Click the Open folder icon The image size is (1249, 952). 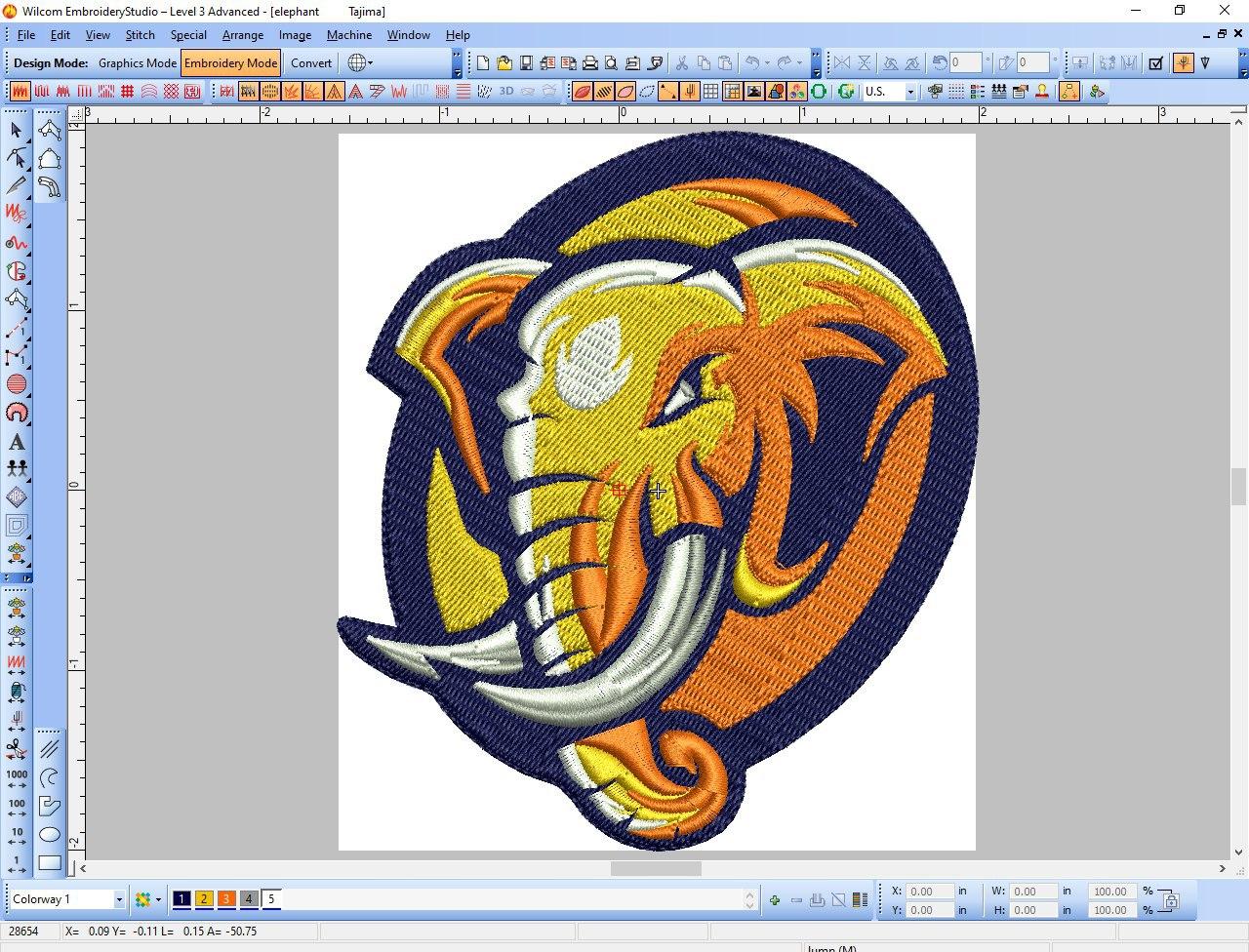(504, 63)
